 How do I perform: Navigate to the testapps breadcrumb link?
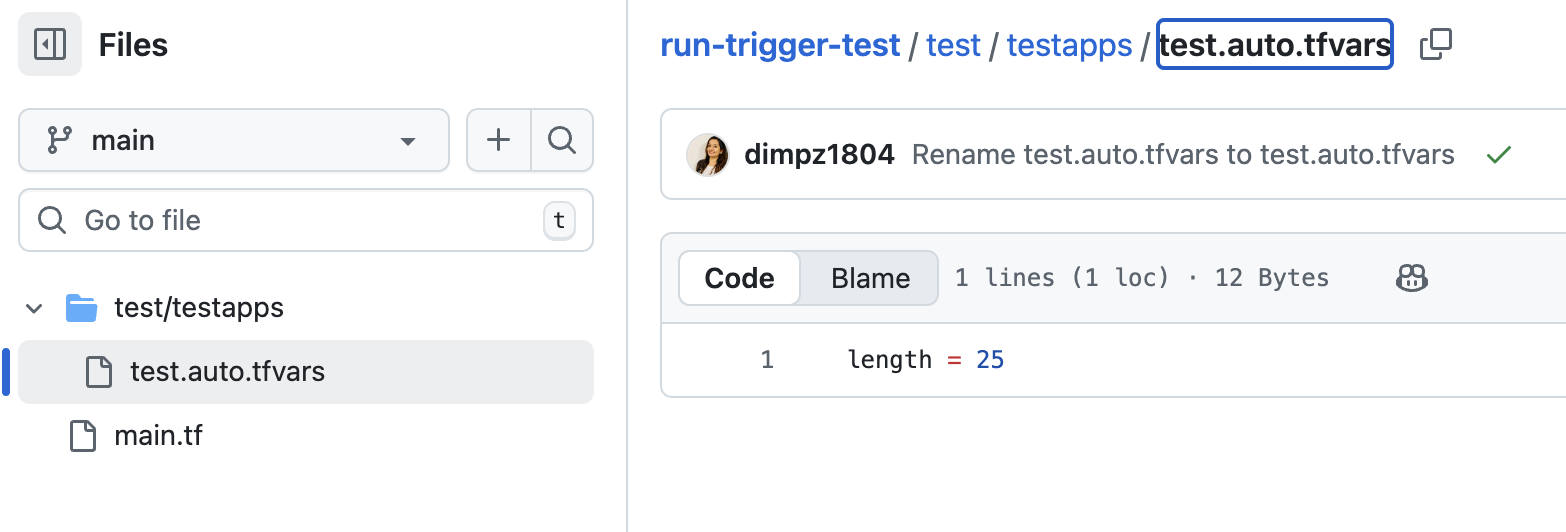tap(1069, 45)
